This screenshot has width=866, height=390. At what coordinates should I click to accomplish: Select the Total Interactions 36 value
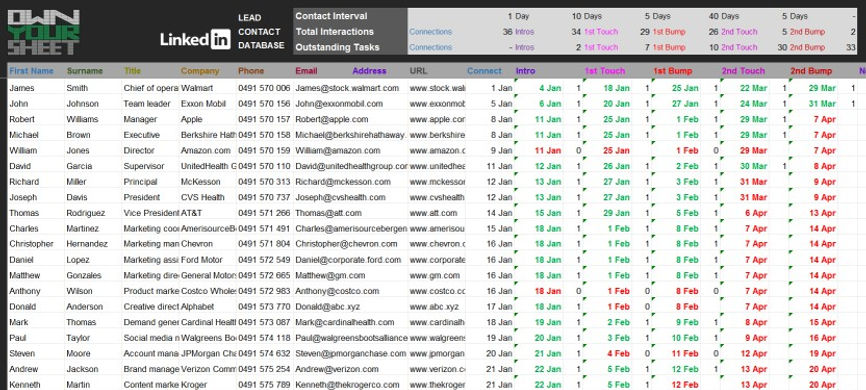508,31
